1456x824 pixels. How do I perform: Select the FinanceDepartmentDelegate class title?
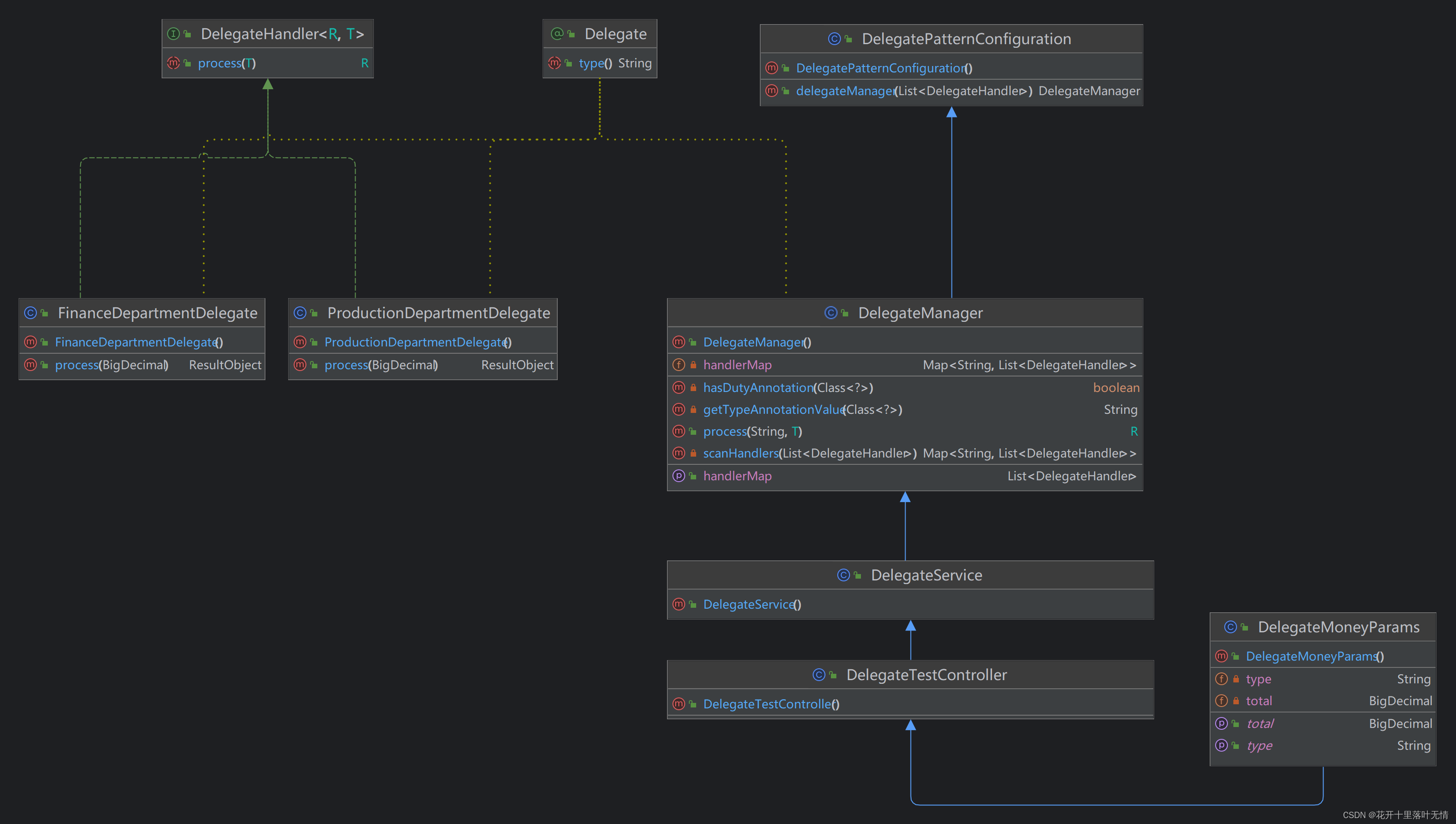[x=158, y=313]
